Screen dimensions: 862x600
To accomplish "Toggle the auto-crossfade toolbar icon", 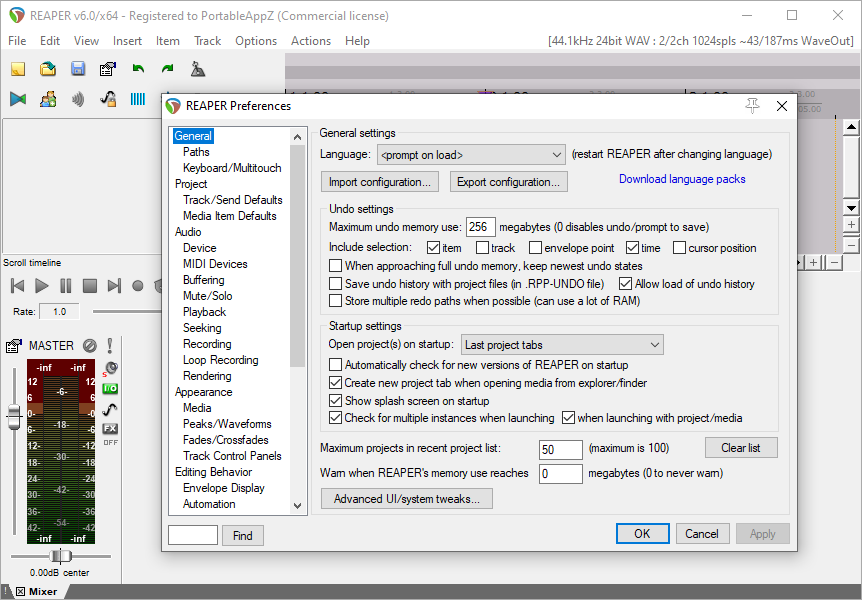I will pyautogui.click(x=18, y=99).
